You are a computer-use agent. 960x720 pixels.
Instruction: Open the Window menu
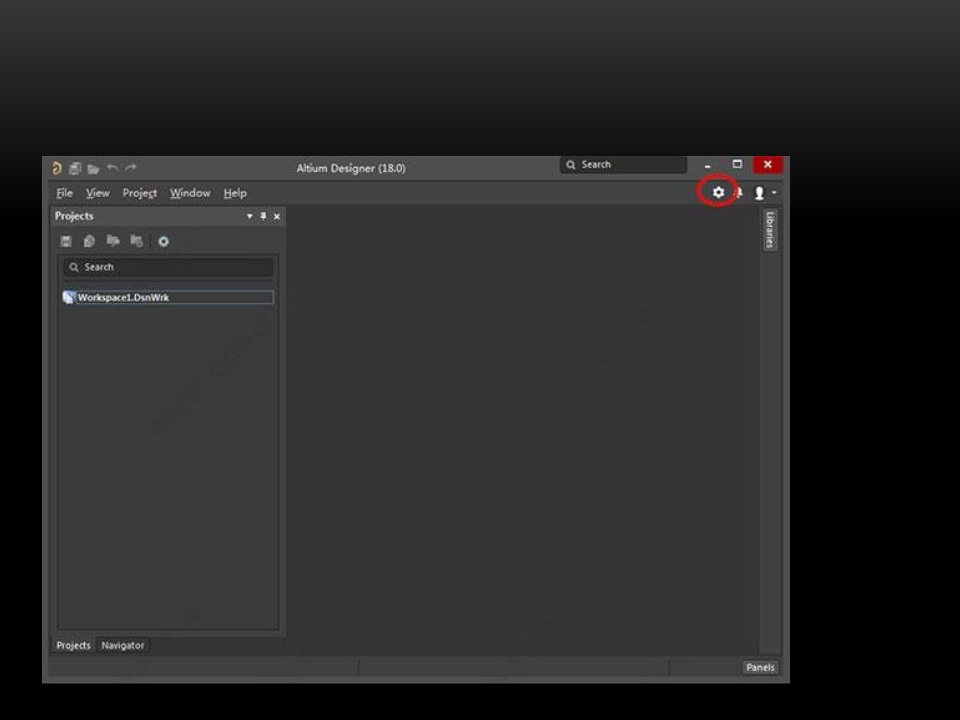[x=190, y=193]
